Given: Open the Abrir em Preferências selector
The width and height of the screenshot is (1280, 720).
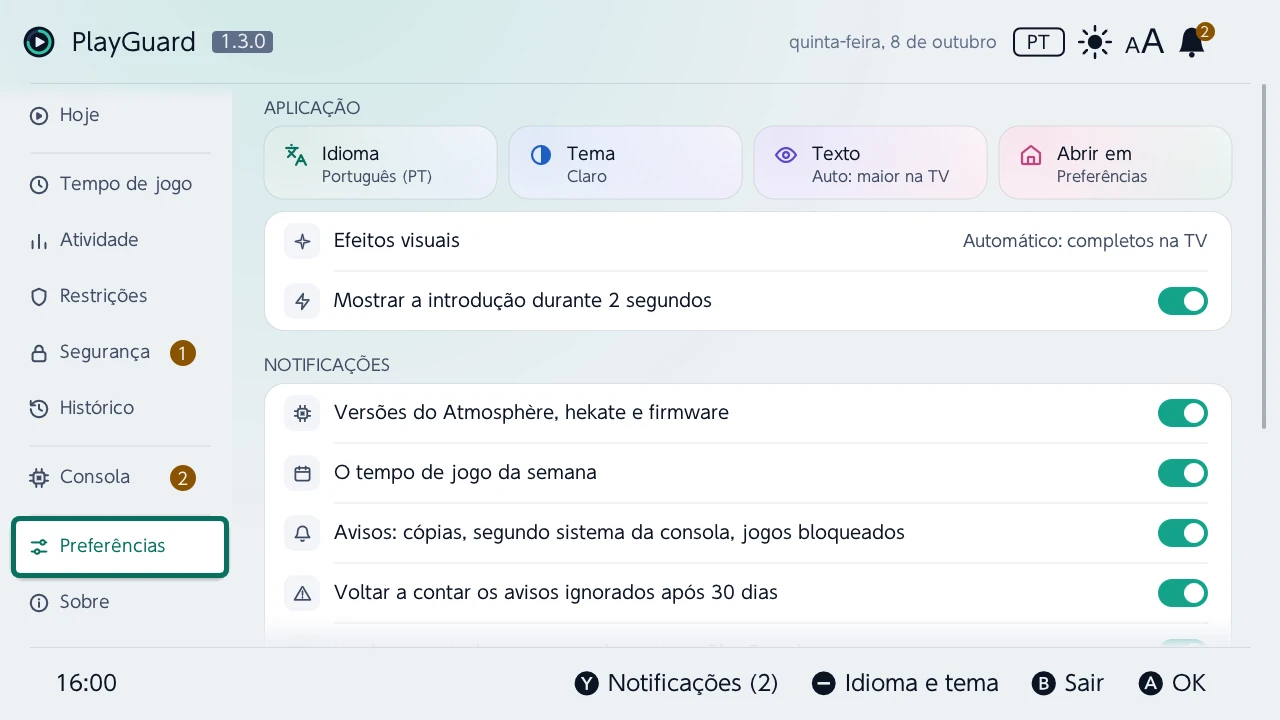Looking at the screenshot, I should [x=1115, y=163].
